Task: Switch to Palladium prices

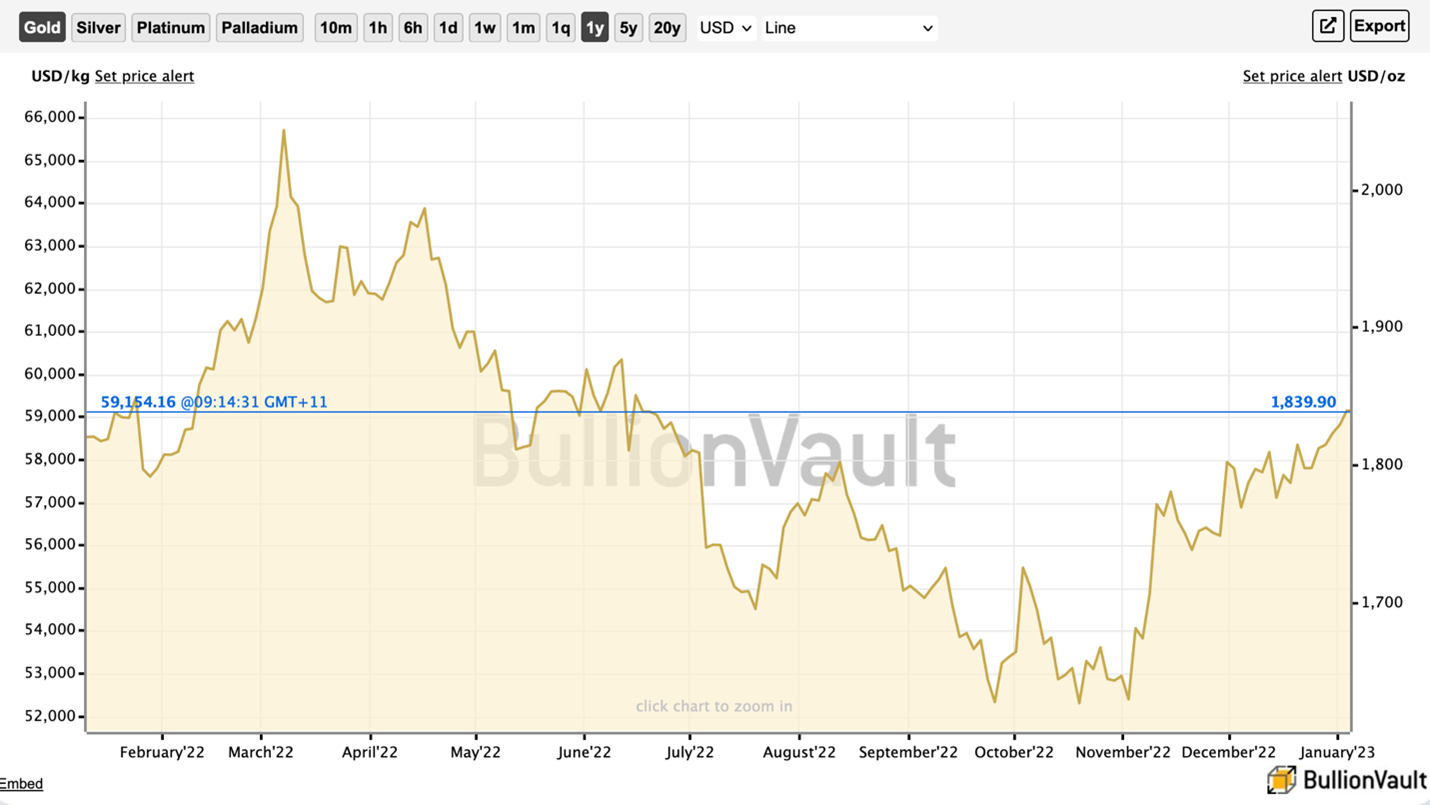Action: point(260,27)
